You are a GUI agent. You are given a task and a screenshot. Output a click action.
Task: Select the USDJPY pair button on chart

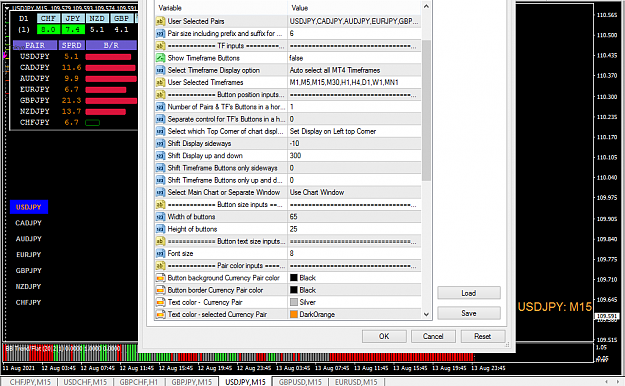point(29,207)
